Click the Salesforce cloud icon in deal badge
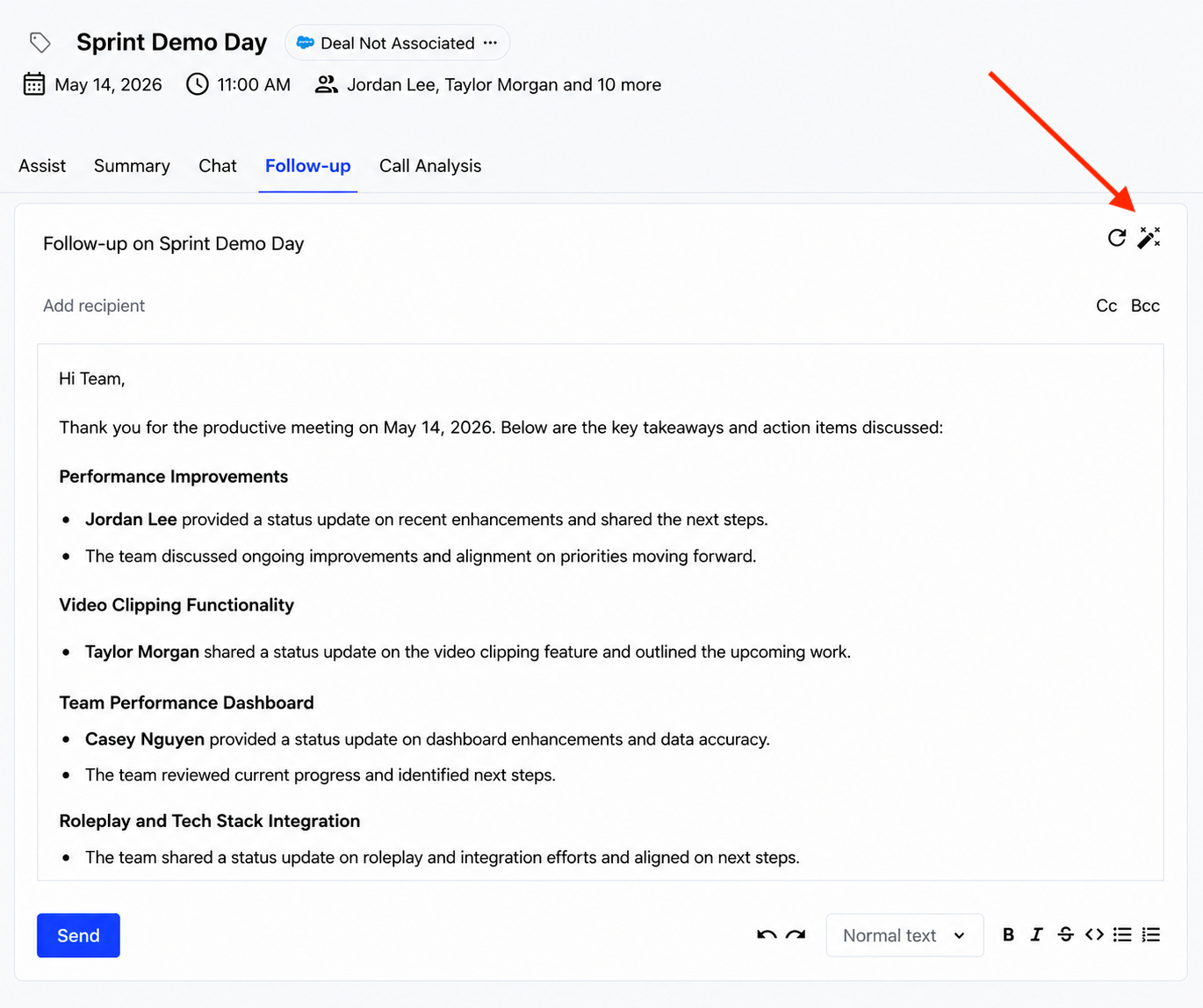Viewport: 1203px width, 1008px height. coord(305,43)
